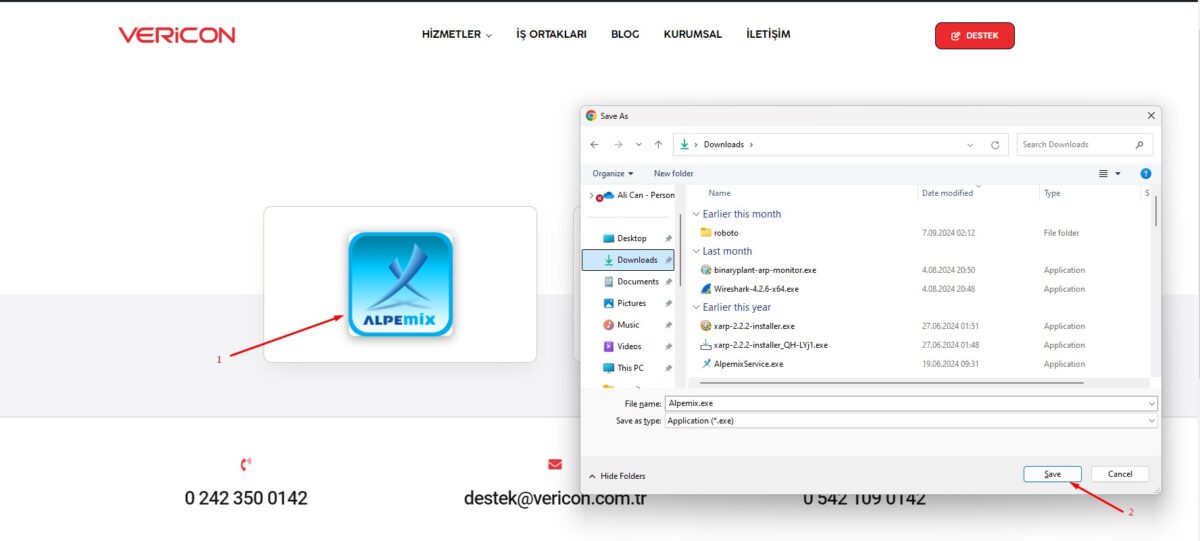Click the pin icon beside Desktop
Screen dimensions: 1200x541
(668, 238)
